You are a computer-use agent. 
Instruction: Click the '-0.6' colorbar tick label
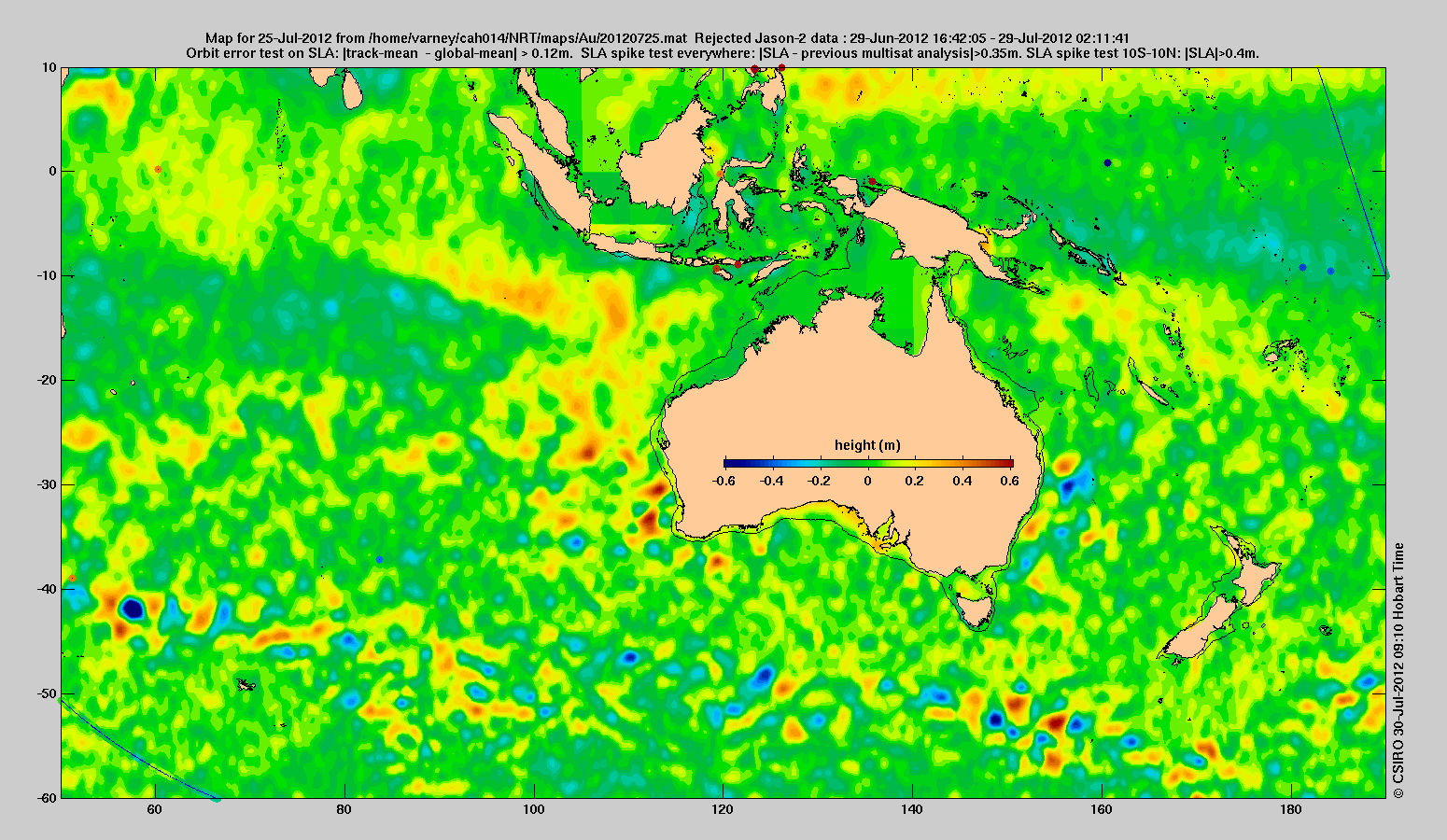tap(723, 481)
